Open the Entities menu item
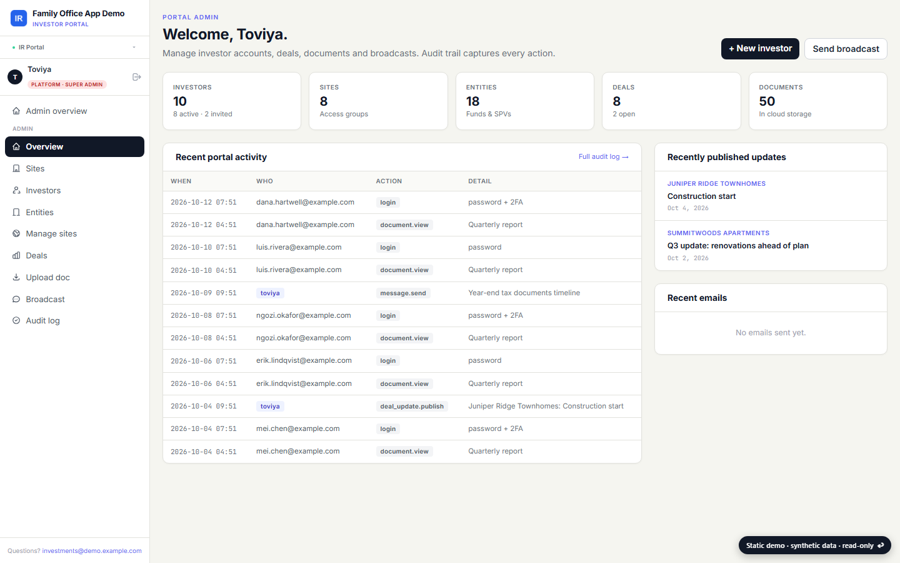This screenshot has height=563, width=900. (x=75, y=212)
